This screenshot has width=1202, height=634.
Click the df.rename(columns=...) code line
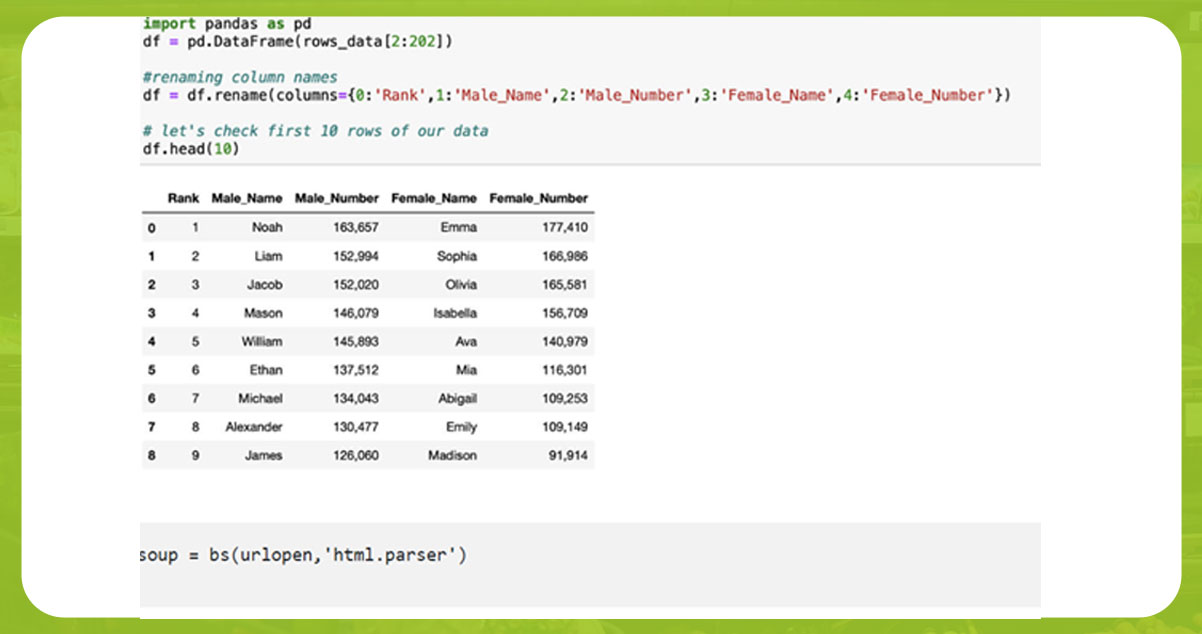(x=577, y=95)
